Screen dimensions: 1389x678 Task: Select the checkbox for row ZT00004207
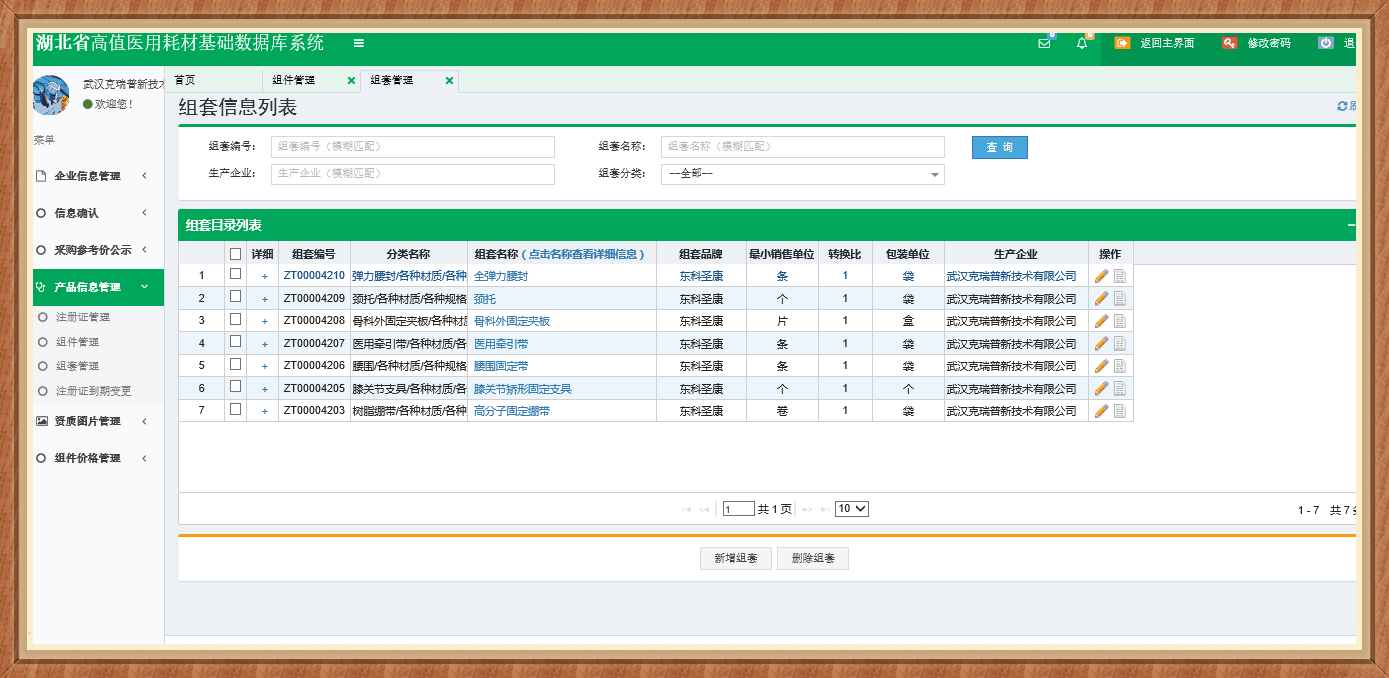(x=235, y=342)
